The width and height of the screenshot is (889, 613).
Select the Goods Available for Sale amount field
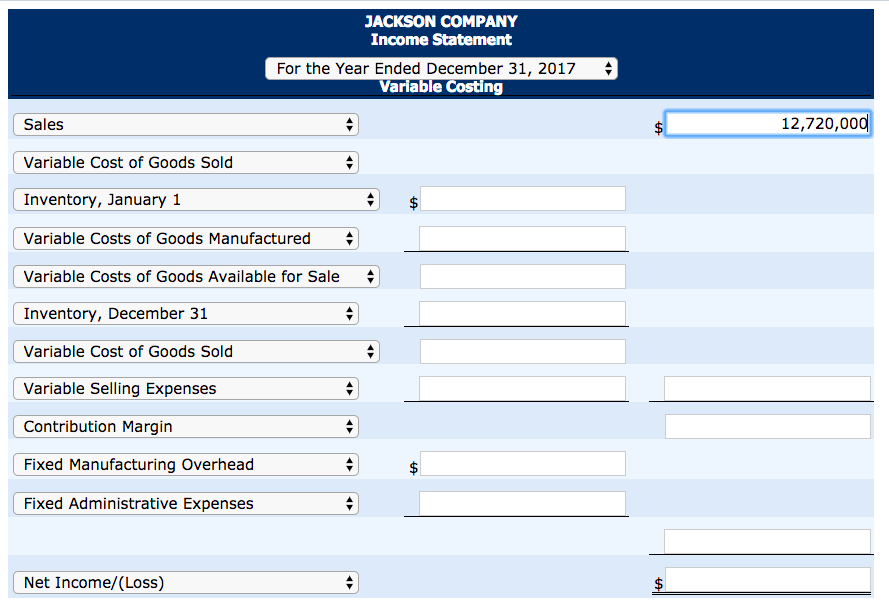[x=523, y=276]
